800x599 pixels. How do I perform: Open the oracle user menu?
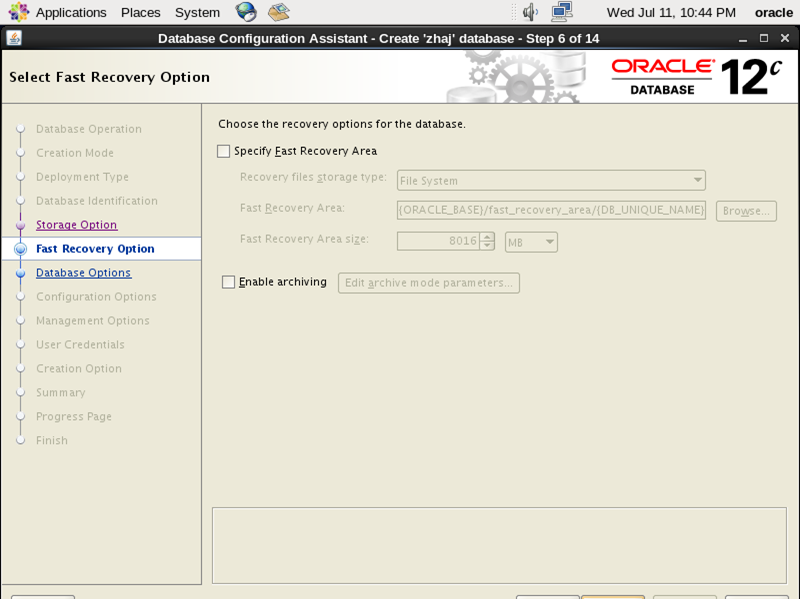pos(773,12)
